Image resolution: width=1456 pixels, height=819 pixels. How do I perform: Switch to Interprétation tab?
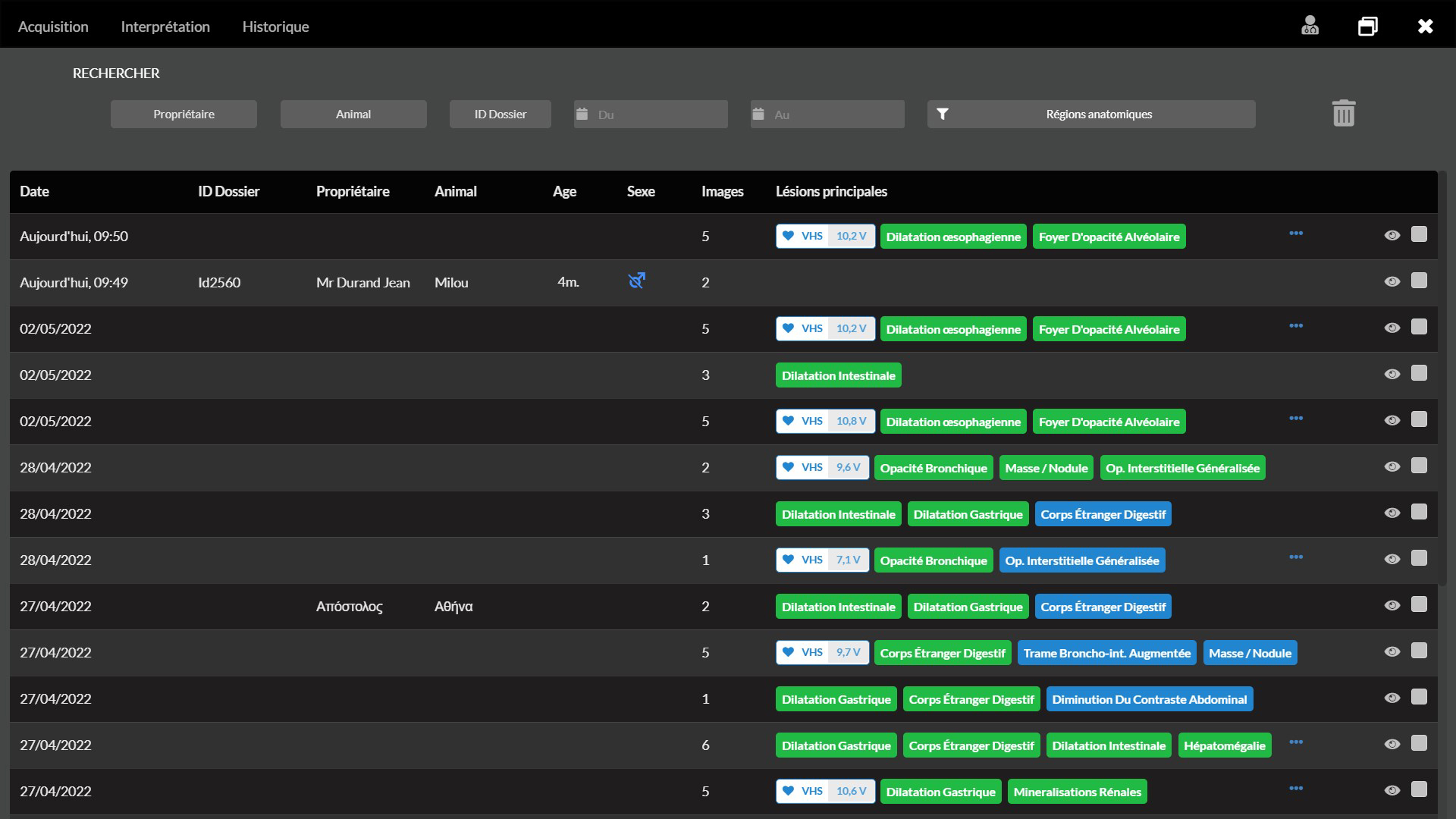click(x=165, y=27)
